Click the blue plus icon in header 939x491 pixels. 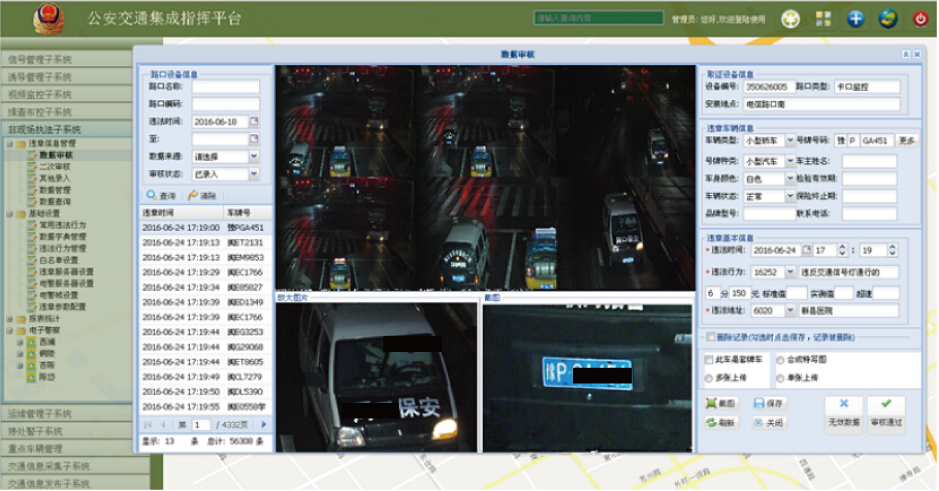pos(855,18)
